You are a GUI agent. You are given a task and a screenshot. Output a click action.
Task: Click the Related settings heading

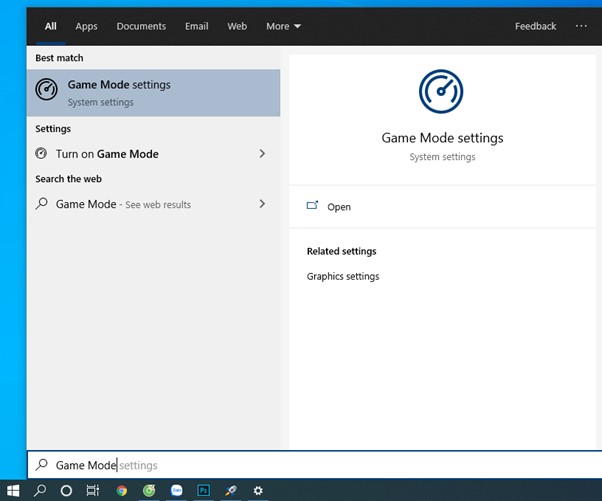coord(341,251)
